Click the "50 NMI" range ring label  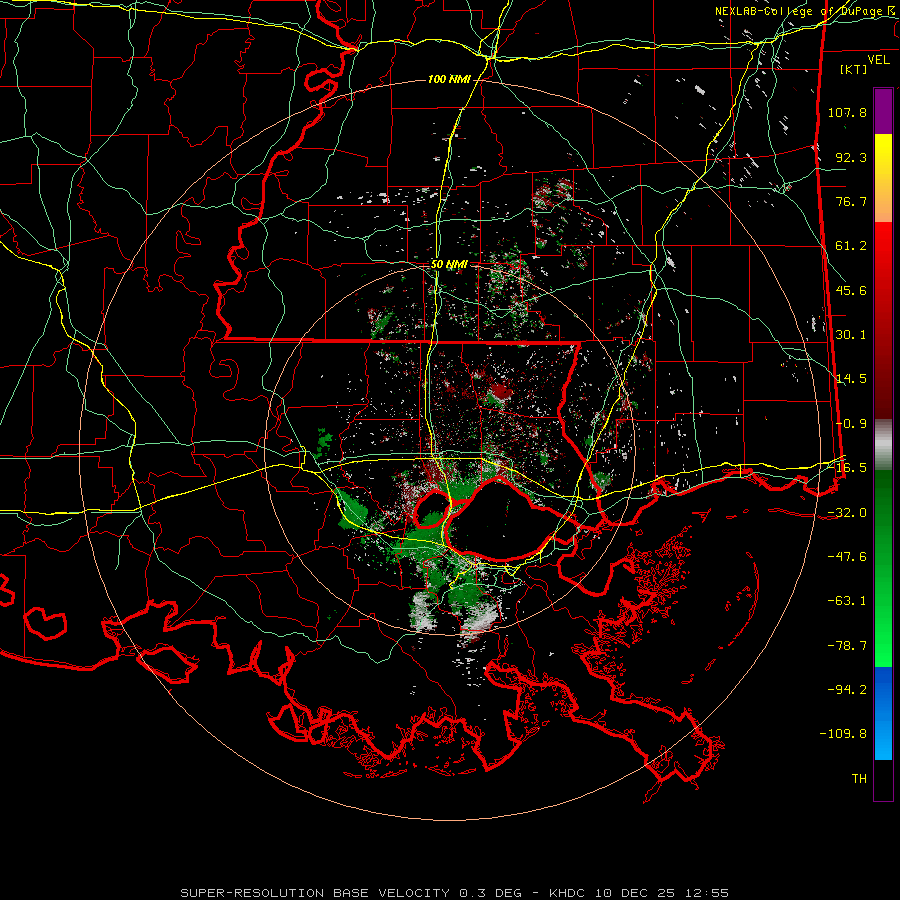coord(449,265)
